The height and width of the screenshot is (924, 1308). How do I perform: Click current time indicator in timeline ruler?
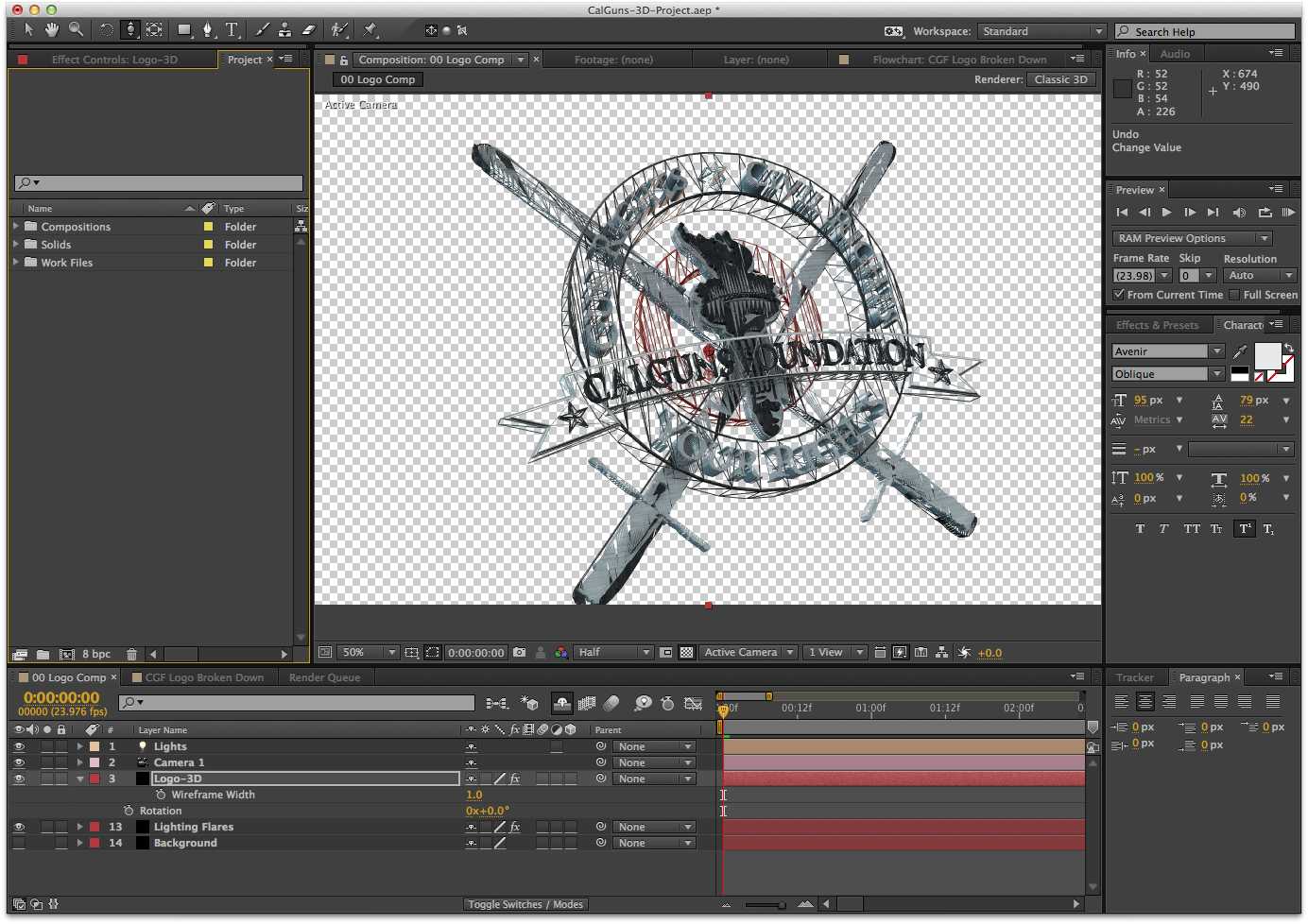(x=723, y=710)
